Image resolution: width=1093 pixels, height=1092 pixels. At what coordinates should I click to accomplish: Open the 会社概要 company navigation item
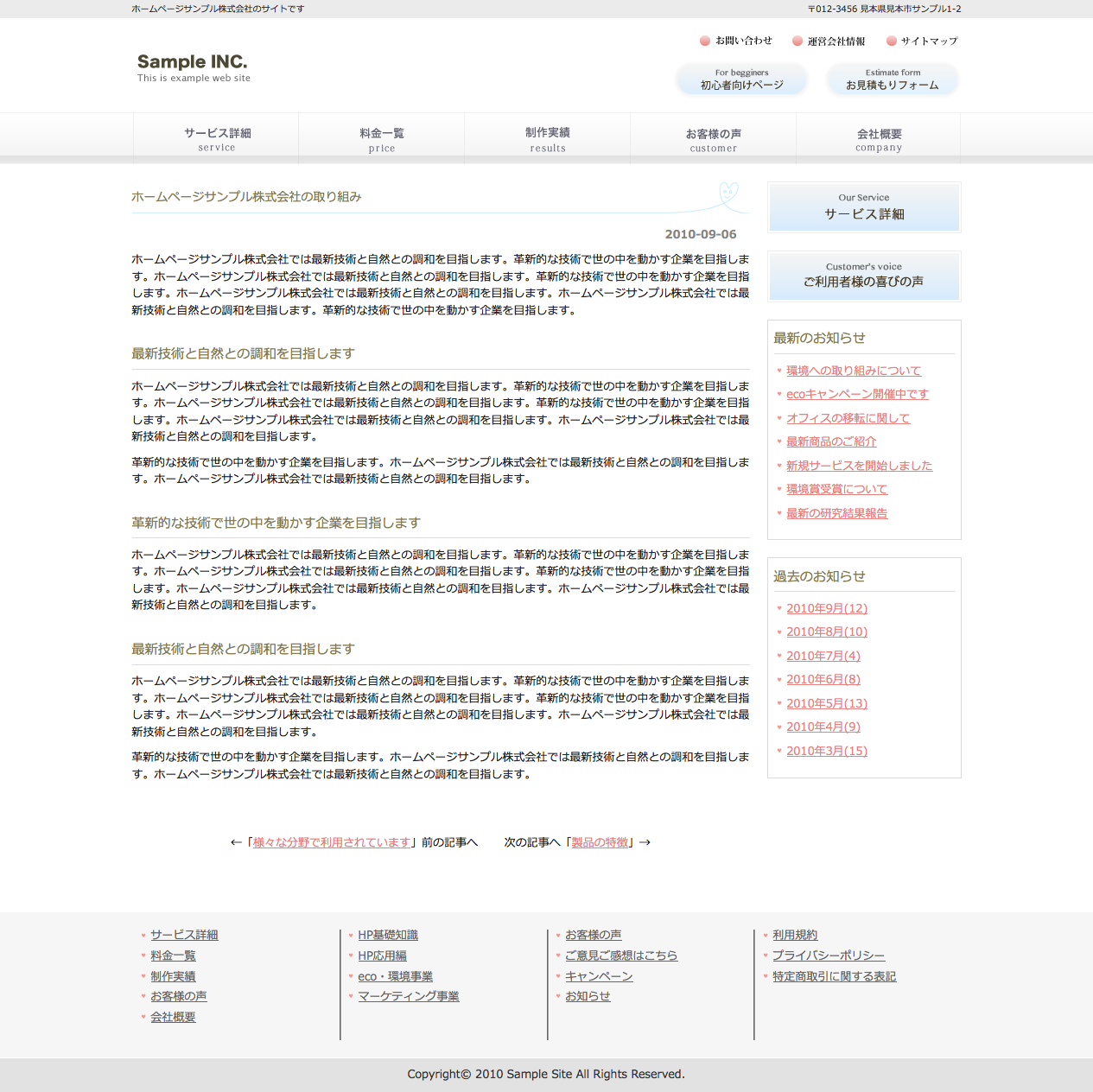point(879,138)
